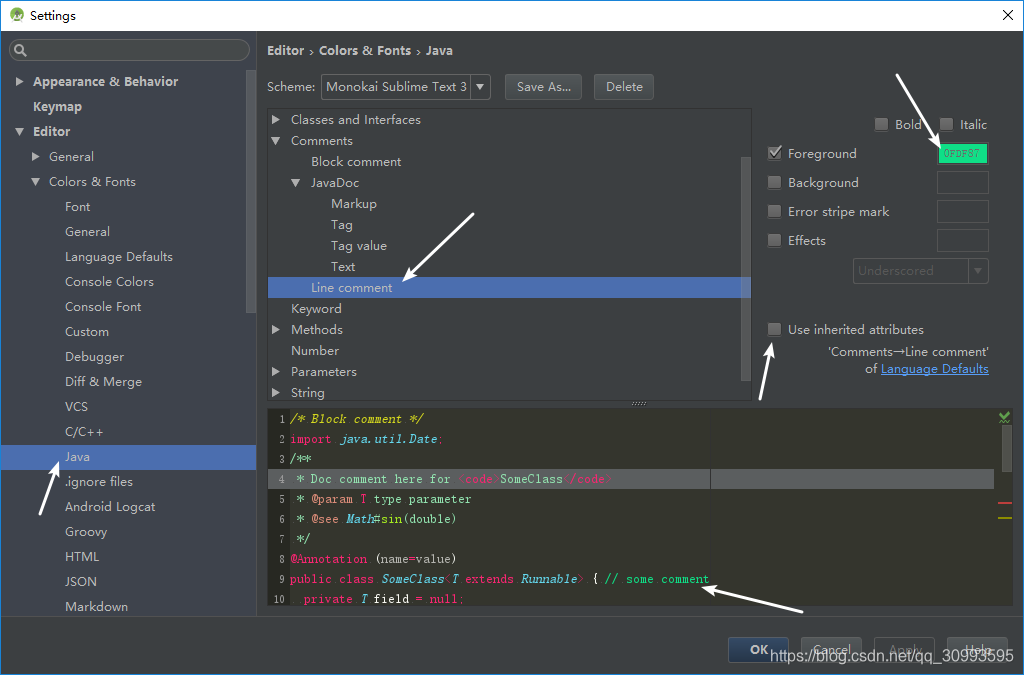1024x675 pixels.
Task: Click '// some comment' in code preview
Action: [656, 579]
